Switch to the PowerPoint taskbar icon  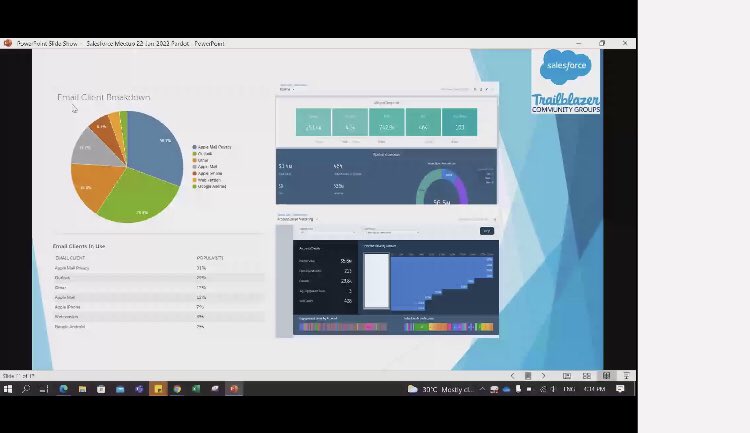234,389
